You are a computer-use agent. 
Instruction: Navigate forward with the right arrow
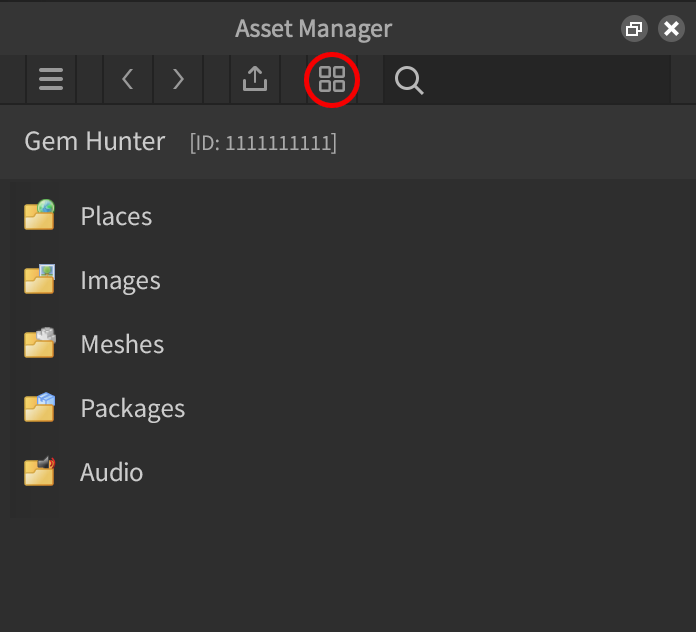pos(178,80)
